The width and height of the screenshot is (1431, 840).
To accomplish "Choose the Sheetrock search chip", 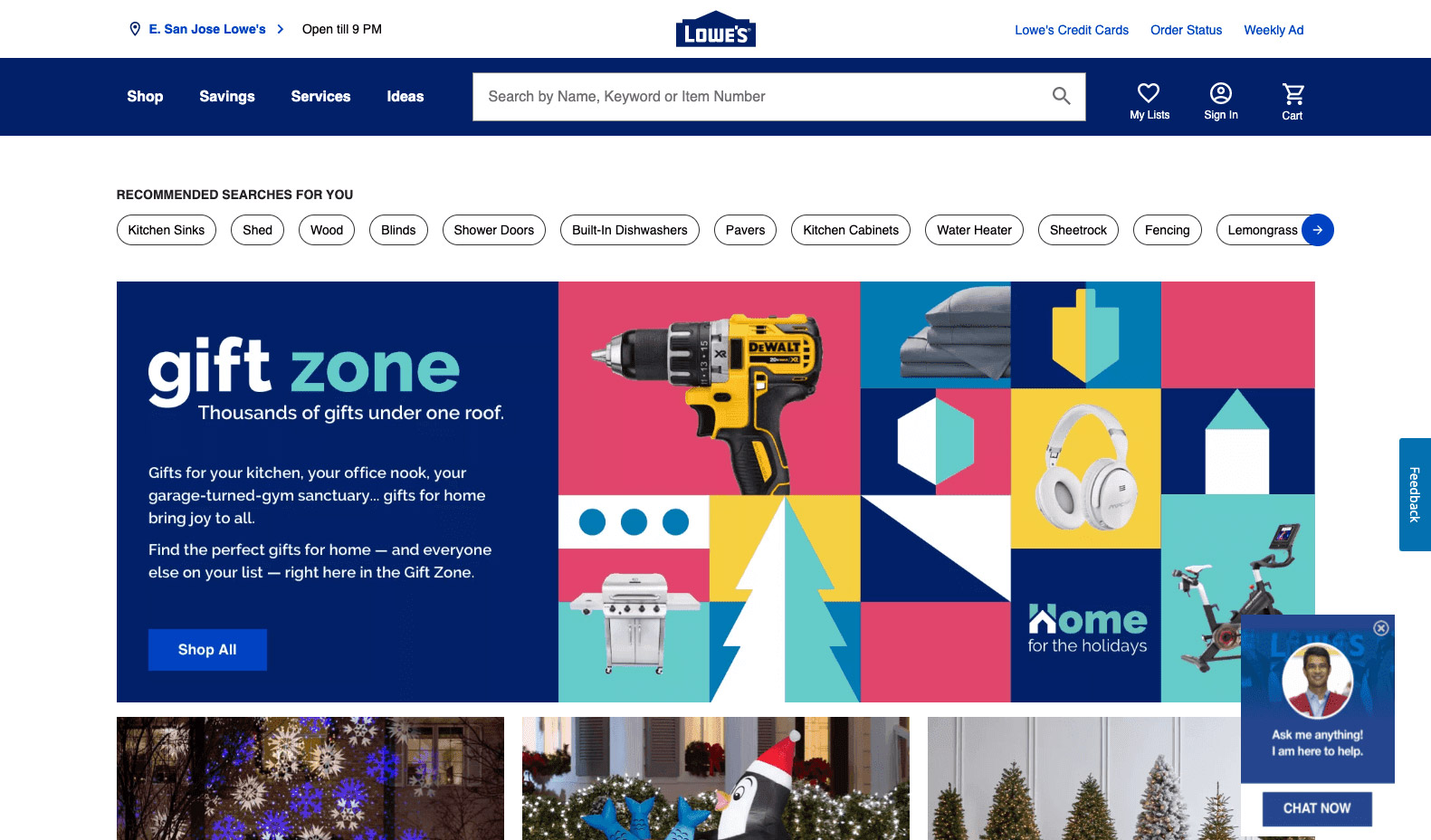I will 1078,230.
